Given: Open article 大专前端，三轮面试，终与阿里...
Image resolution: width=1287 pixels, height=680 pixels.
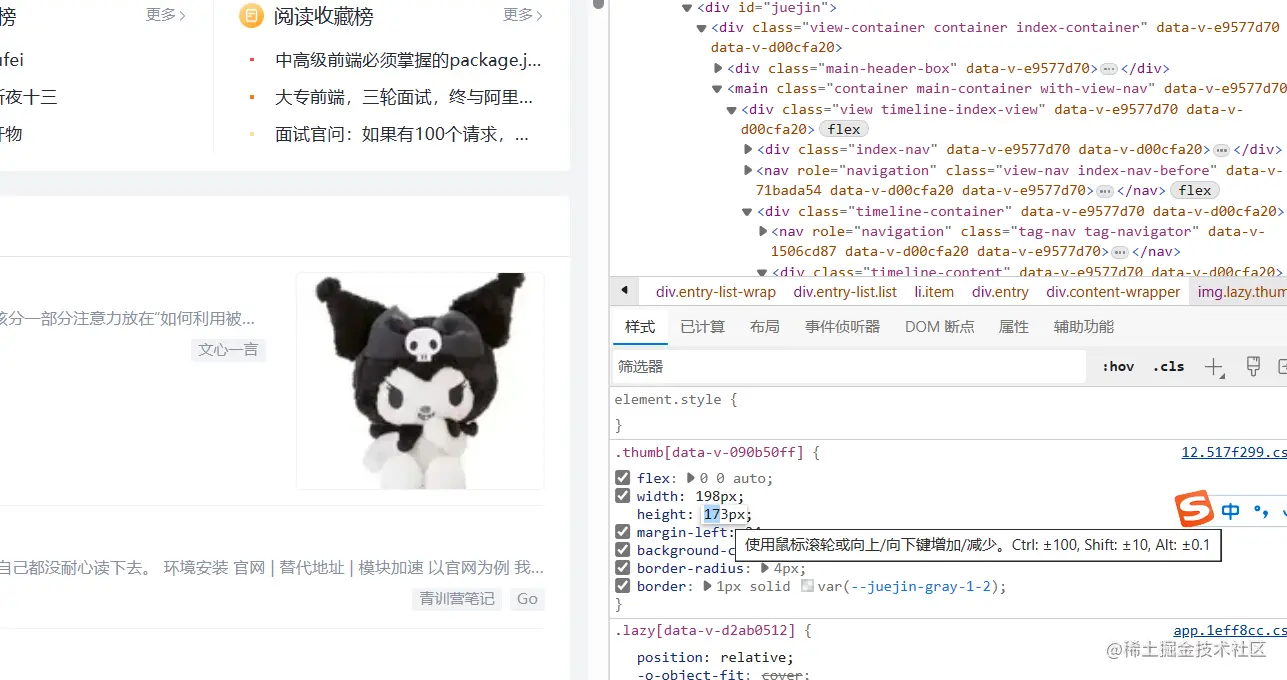Looking at the screenshot, I should 404,97.
